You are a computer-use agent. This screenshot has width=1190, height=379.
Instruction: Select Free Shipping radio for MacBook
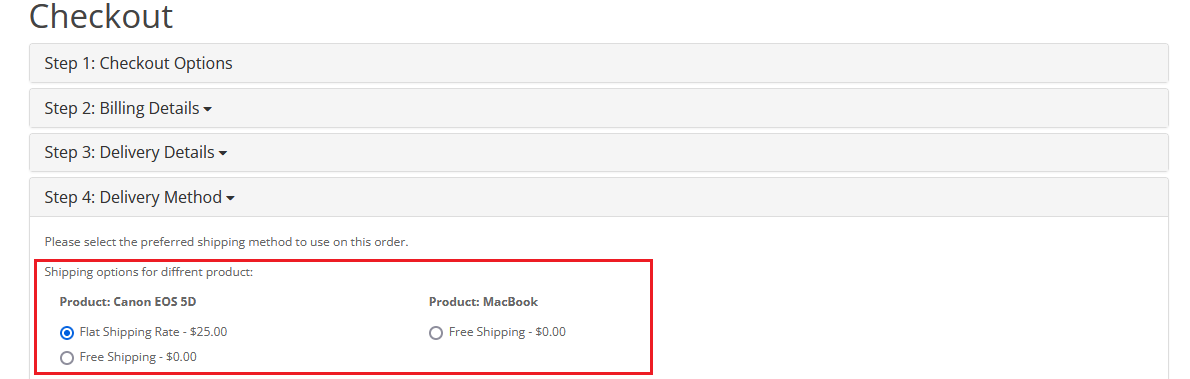pyautogui.click(x=436, y=333)
